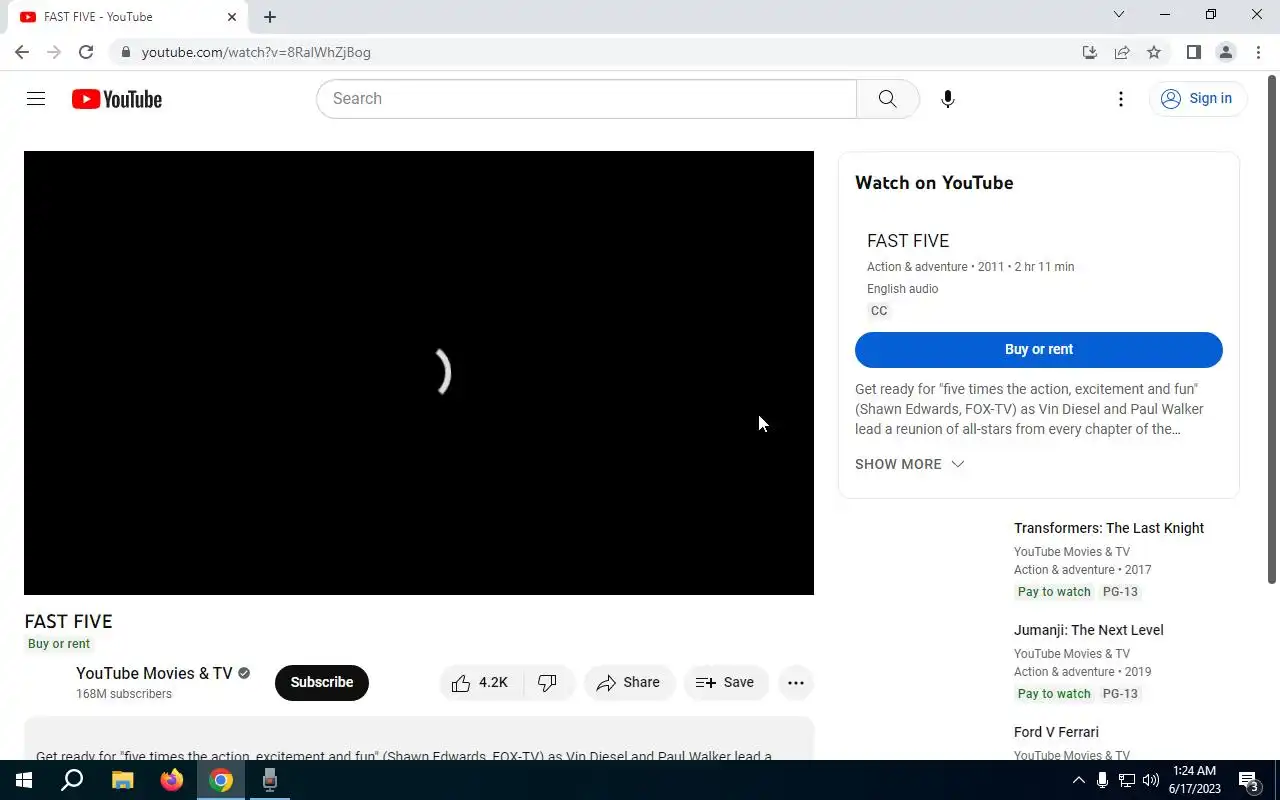1280x800 pixels.
Task: Expand description with SHOW MORE
Action: tap(909, 464)
